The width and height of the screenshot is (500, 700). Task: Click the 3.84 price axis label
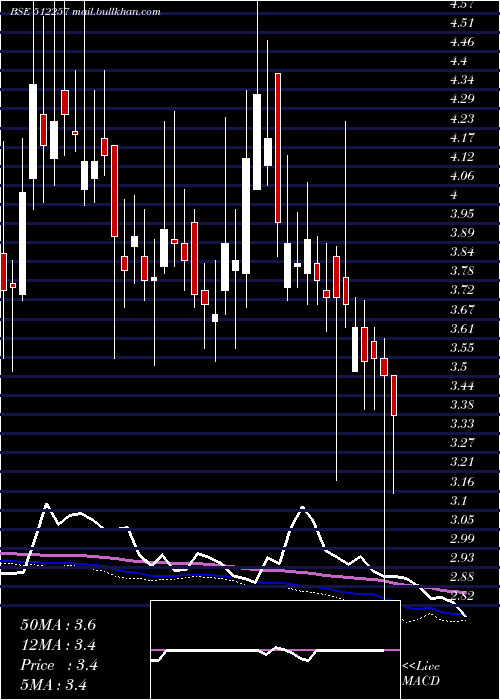pos(462,252)
